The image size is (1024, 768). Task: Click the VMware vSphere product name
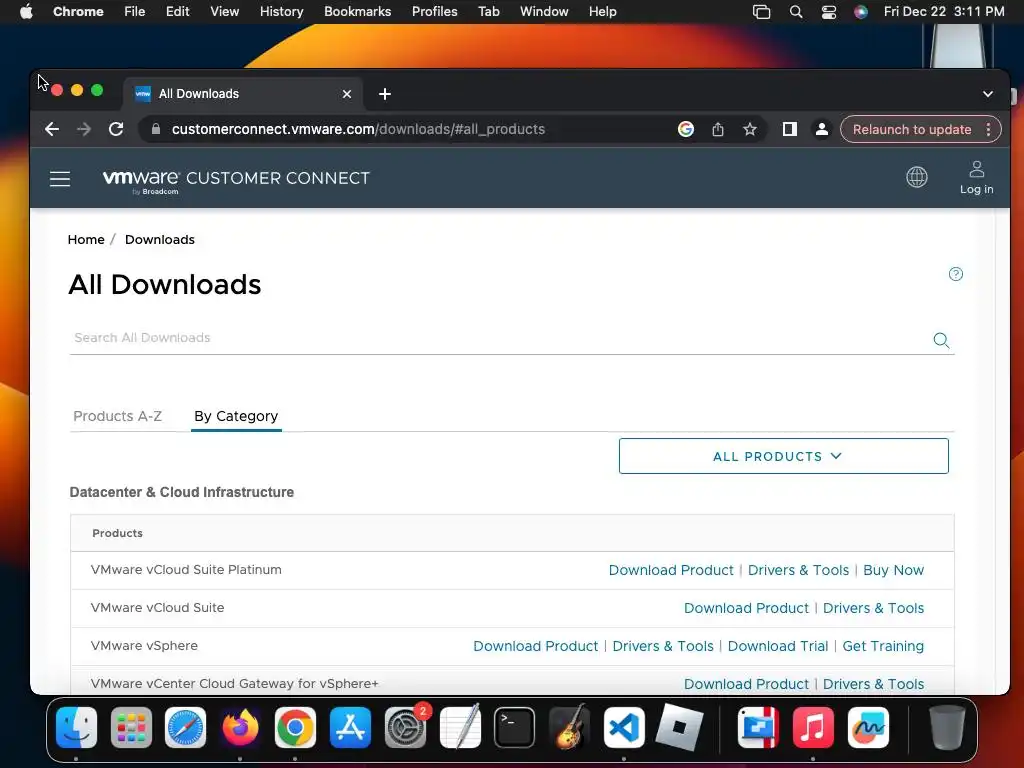[144, 645]
